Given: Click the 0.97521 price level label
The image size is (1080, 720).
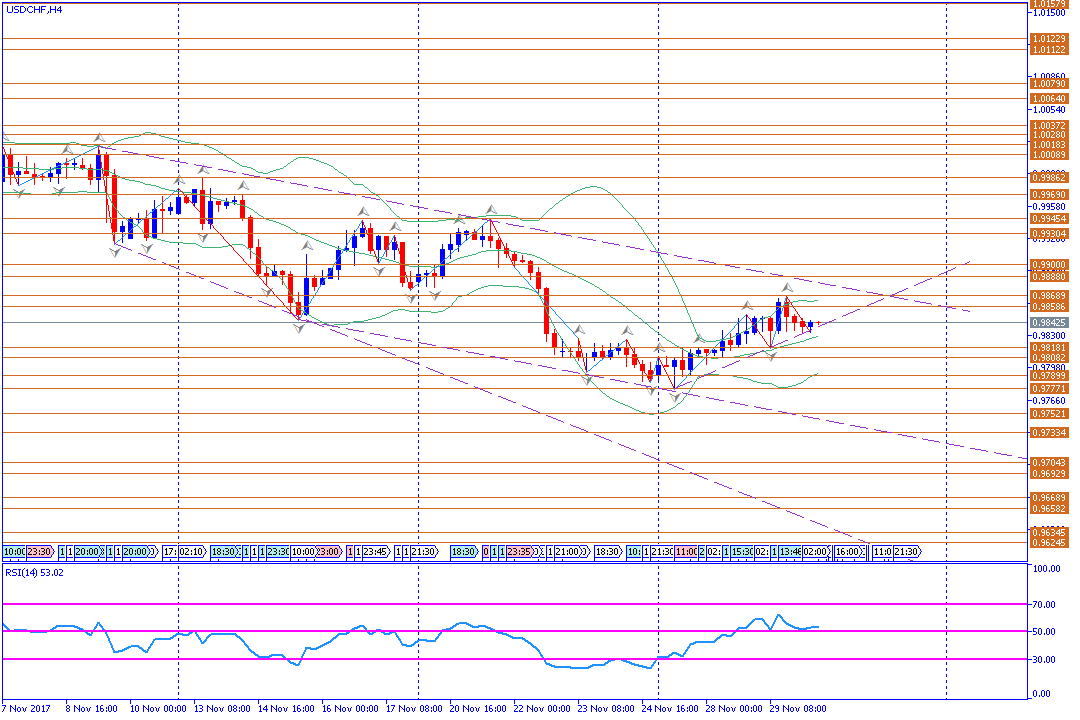Looking at the screenshot, I should pos(1049,414).
